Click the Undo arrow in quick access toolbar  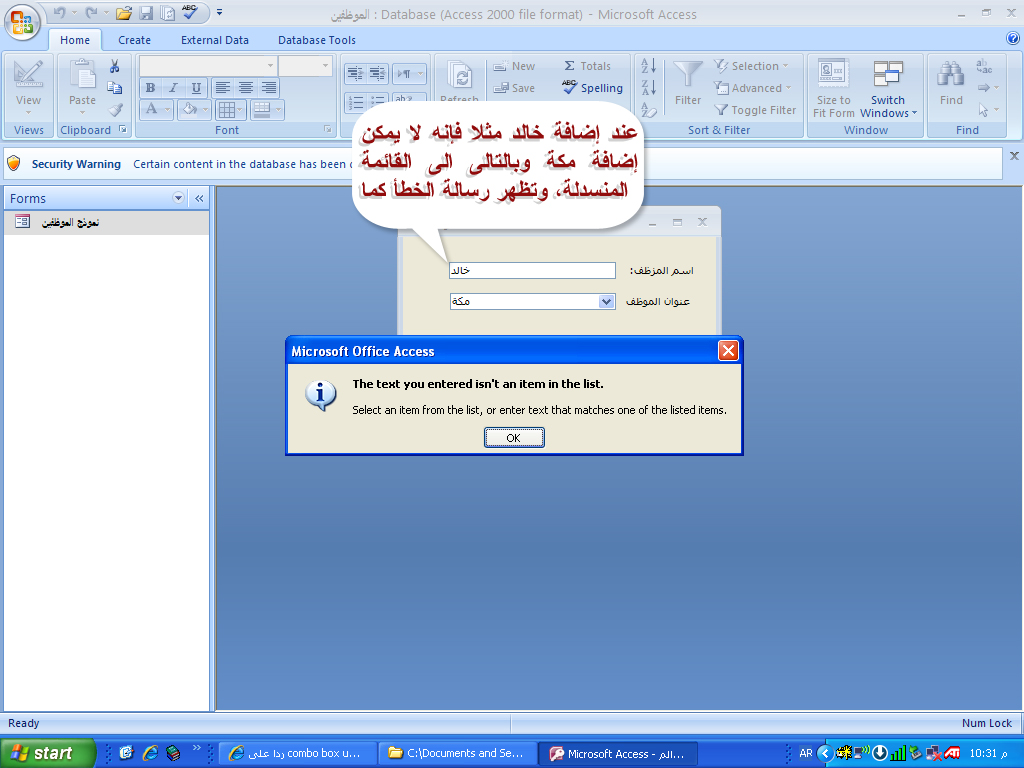click(60, 12)
